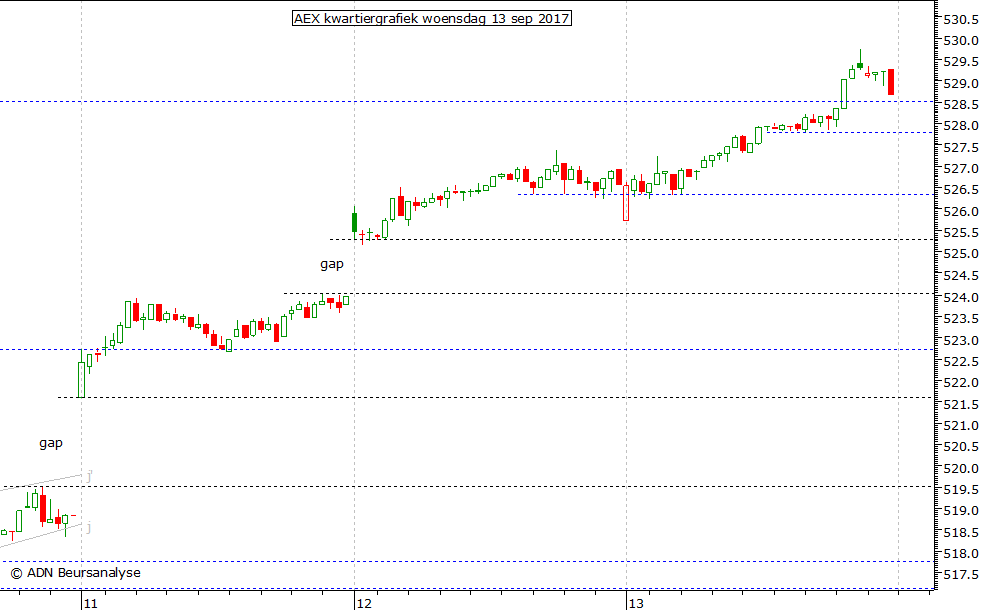
Task: Click price label 525.0 on the axis
Action: click(961, 254)
